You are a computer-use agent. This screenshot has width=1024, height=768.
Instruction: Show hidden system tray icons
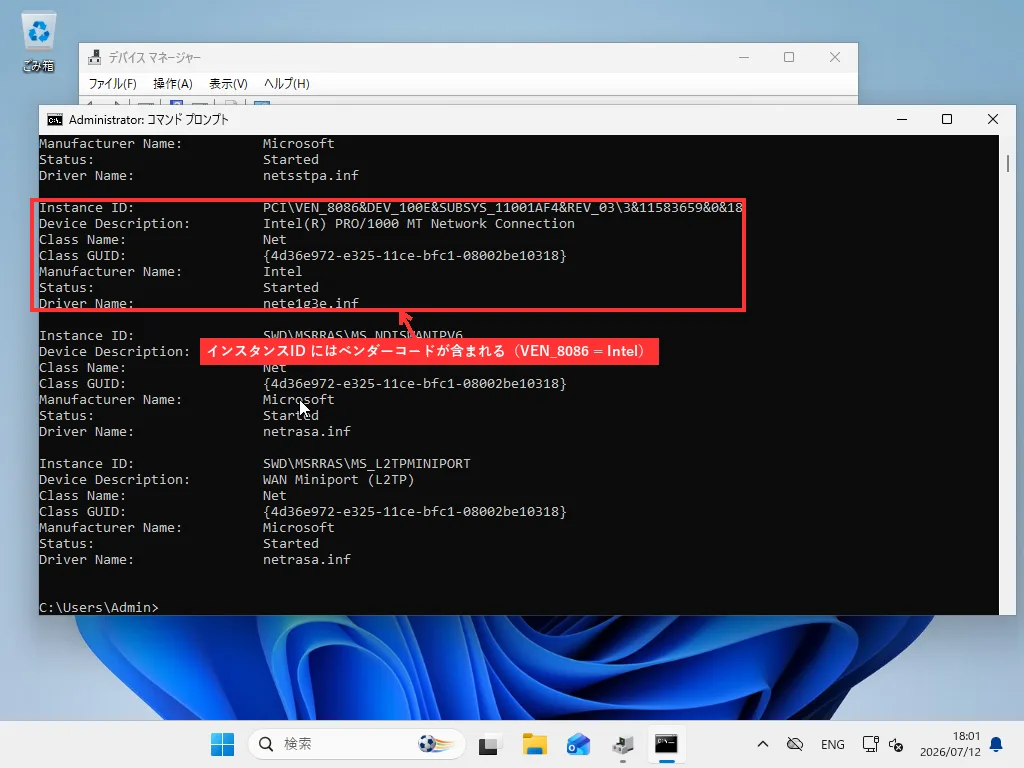(x=762, y=744)
